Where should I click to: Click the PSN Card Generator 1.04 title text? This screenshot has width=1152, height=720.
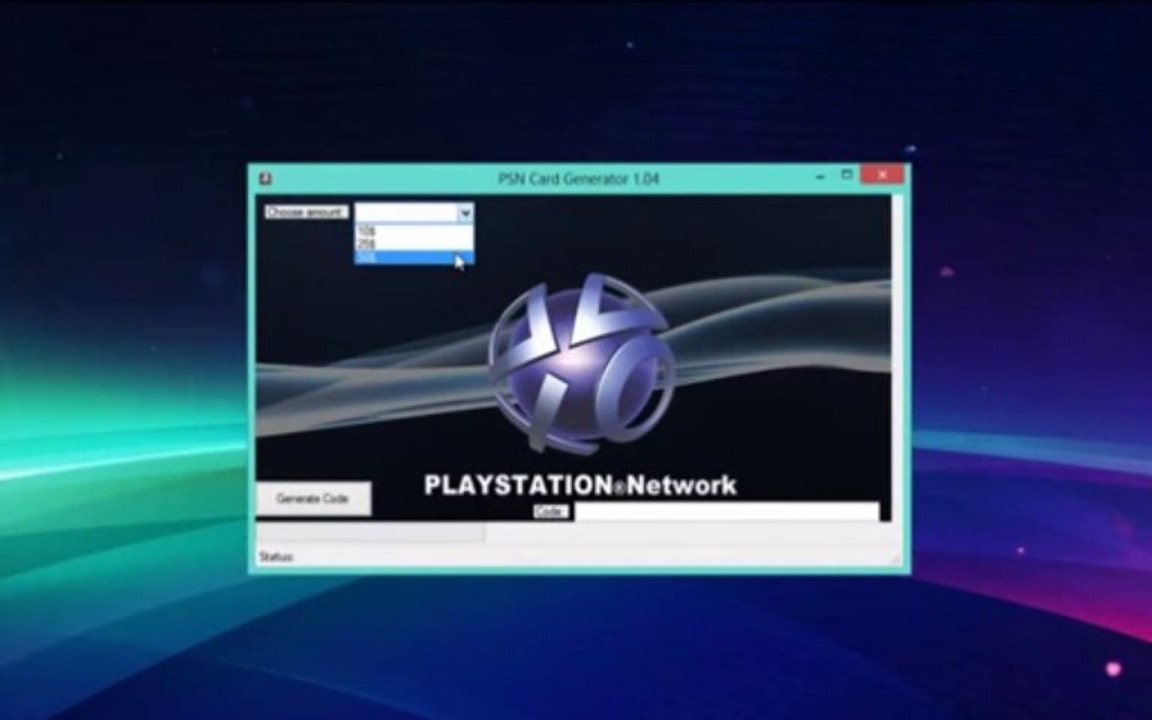pos(579,179)
